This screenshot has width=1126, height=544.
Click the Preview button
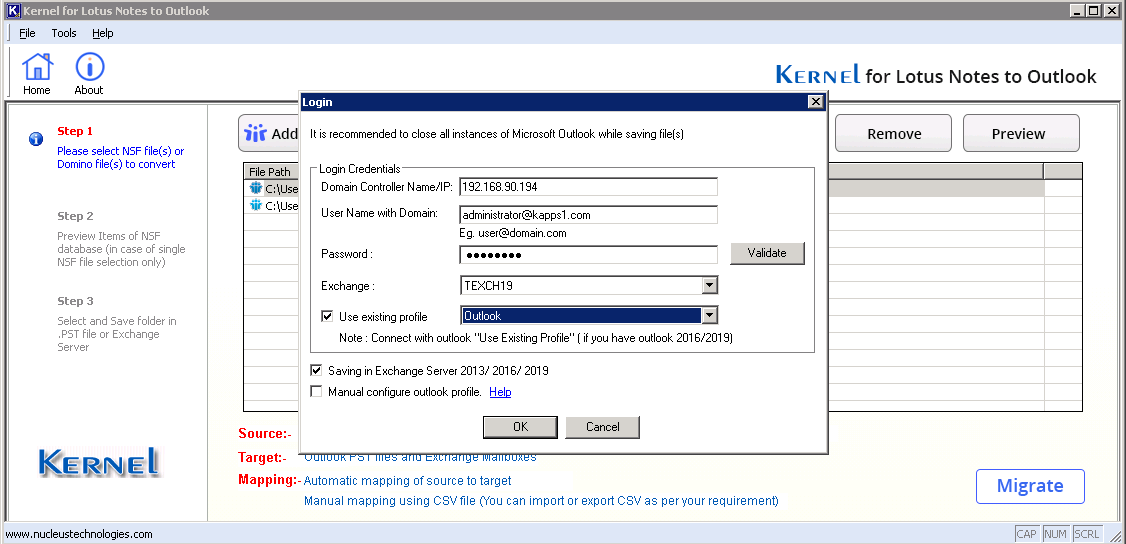click(1021, 133)
